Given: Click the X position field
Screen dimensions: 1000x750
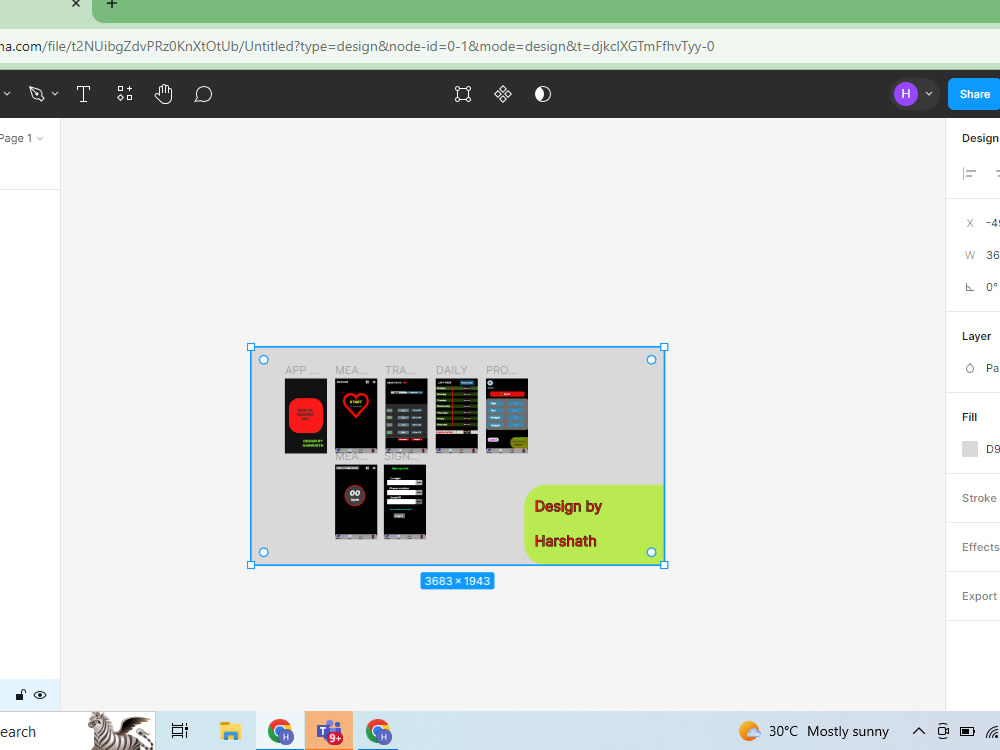Looking at the screenshot, I should click(x=982, y=223).
